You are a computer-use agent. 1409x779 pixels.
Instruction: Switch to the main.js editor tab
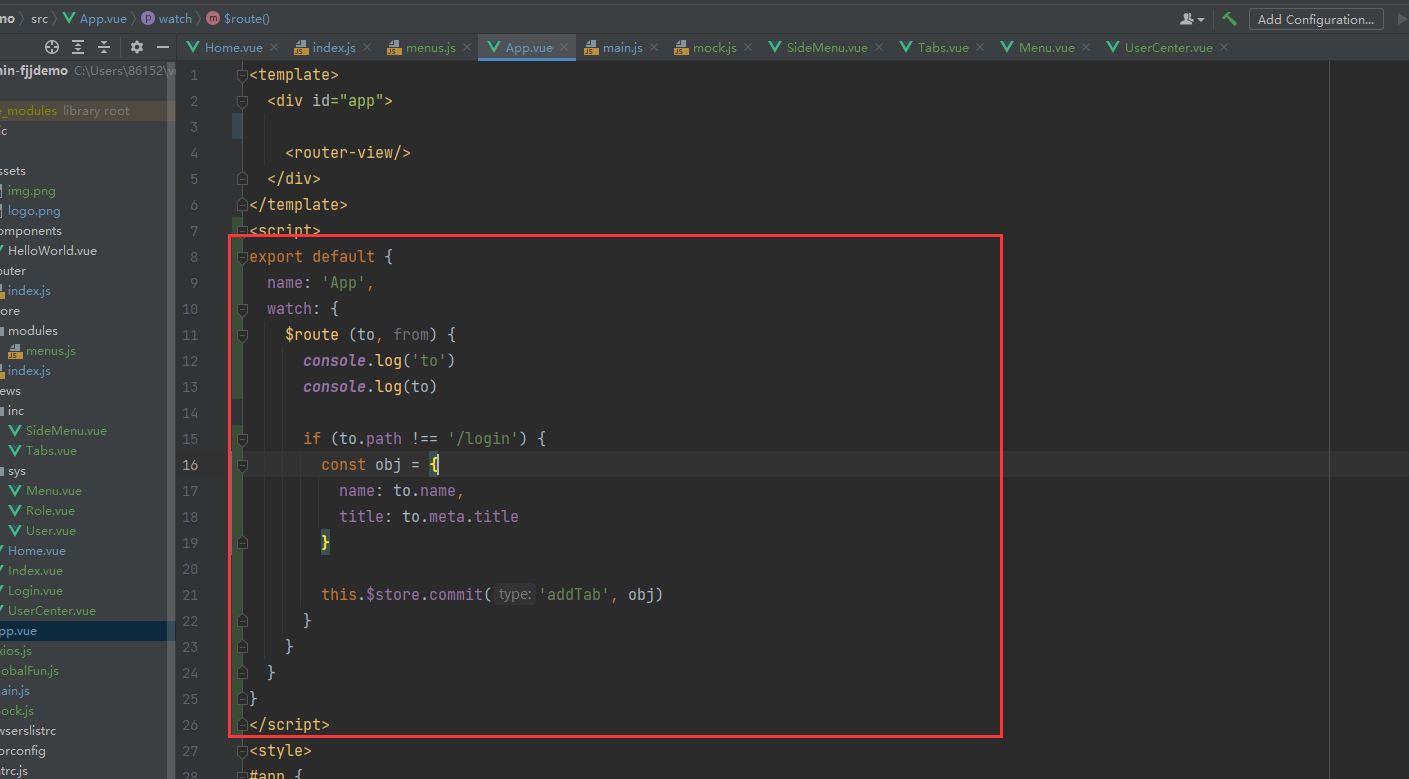click(623, 47)
